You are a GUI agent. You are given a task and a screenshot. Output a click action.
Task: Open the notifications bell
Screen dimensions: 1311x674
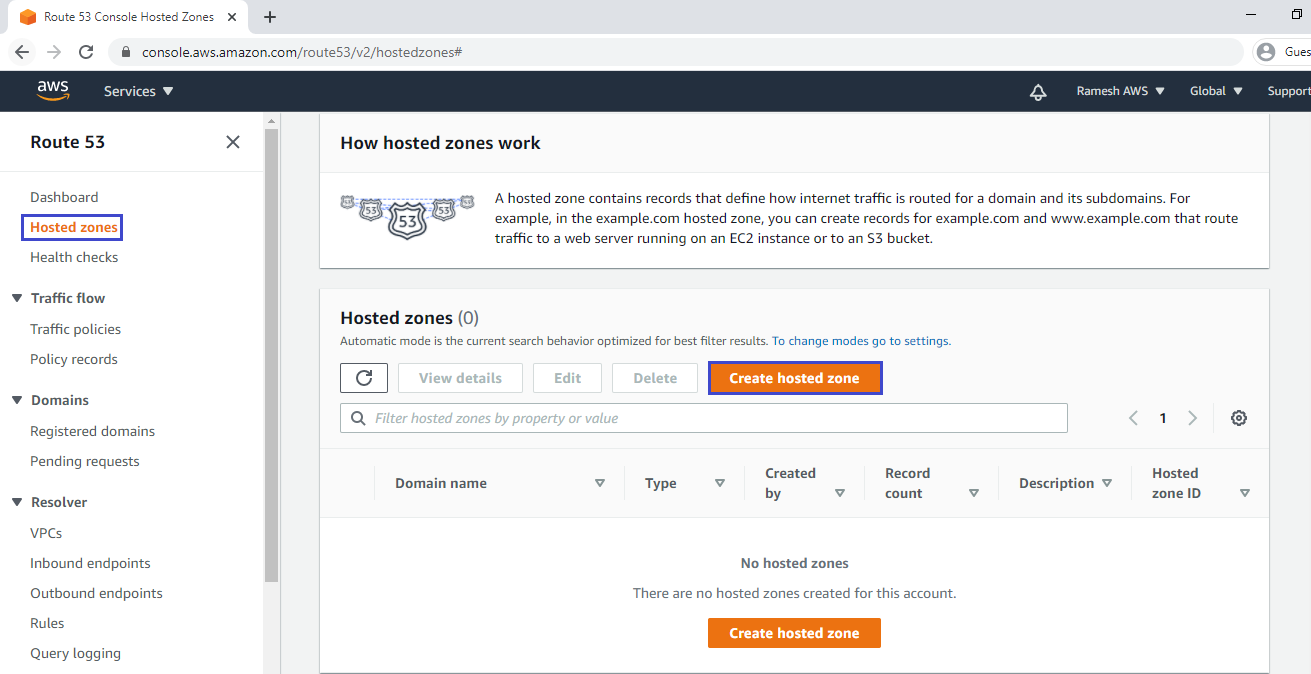tap(1038, 92)
